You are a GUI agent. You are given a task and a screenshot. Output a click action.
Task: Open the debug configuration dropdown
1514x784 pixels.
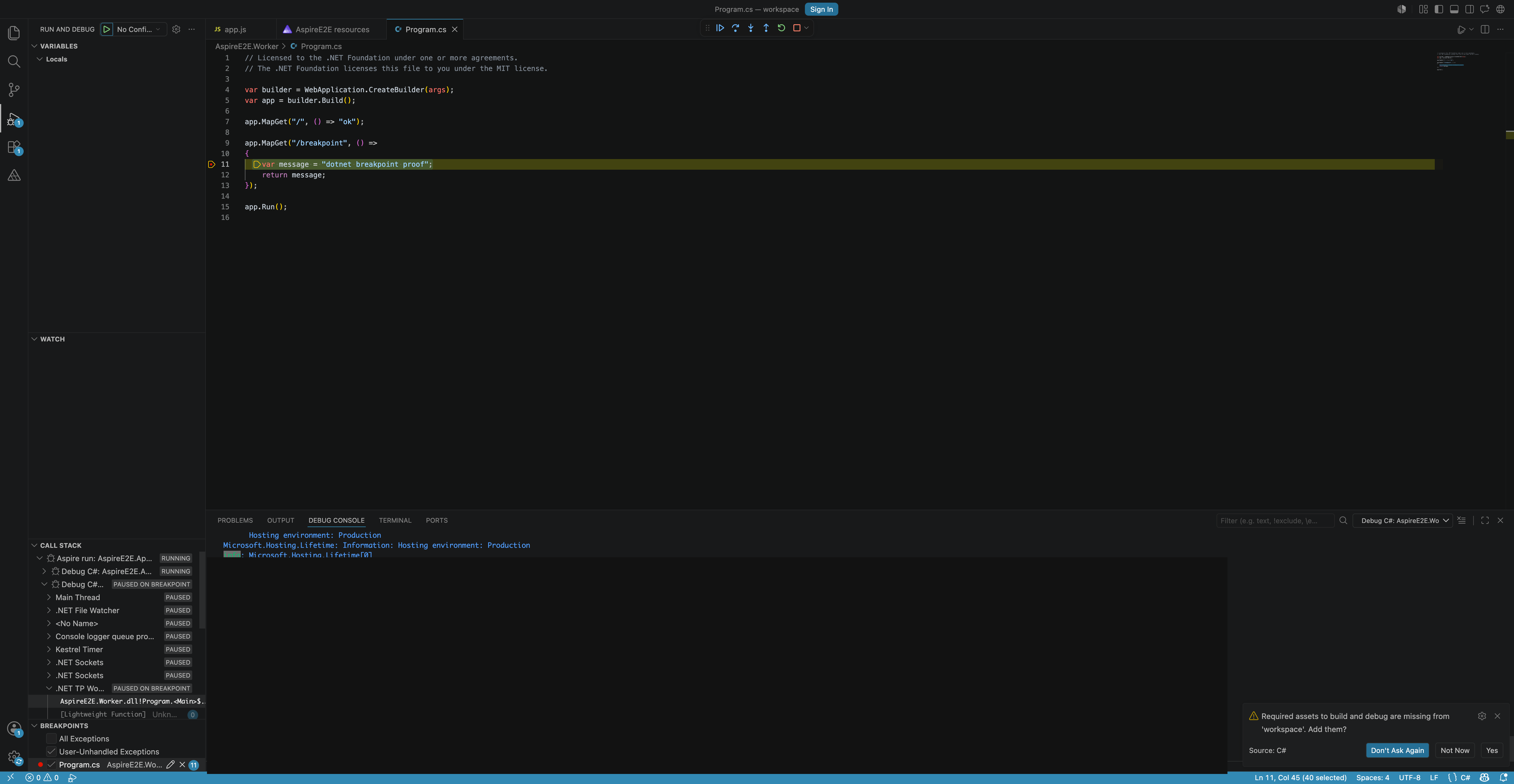pos(139,29)
